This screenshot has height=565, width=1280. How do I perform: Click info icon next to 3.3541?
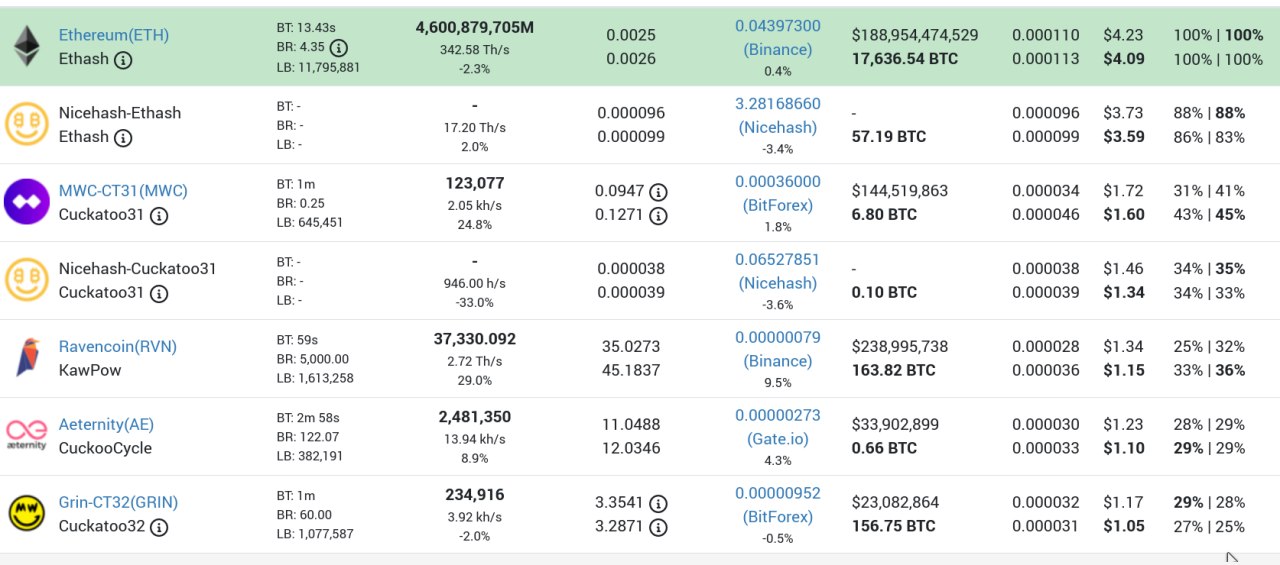[658, 503]
